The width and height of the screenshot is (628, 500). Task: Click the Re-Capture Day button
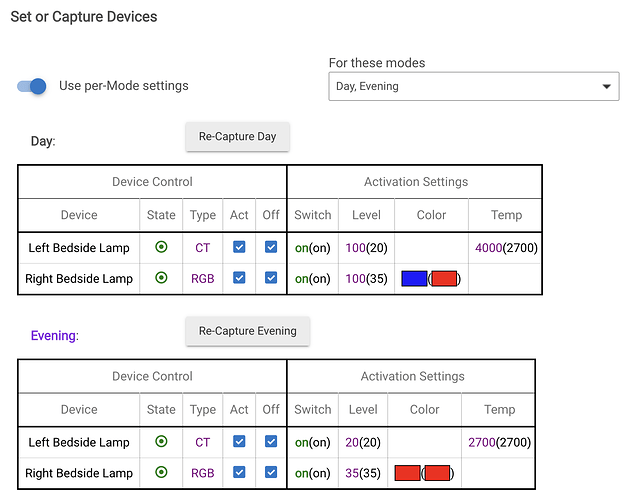[238, 137]
